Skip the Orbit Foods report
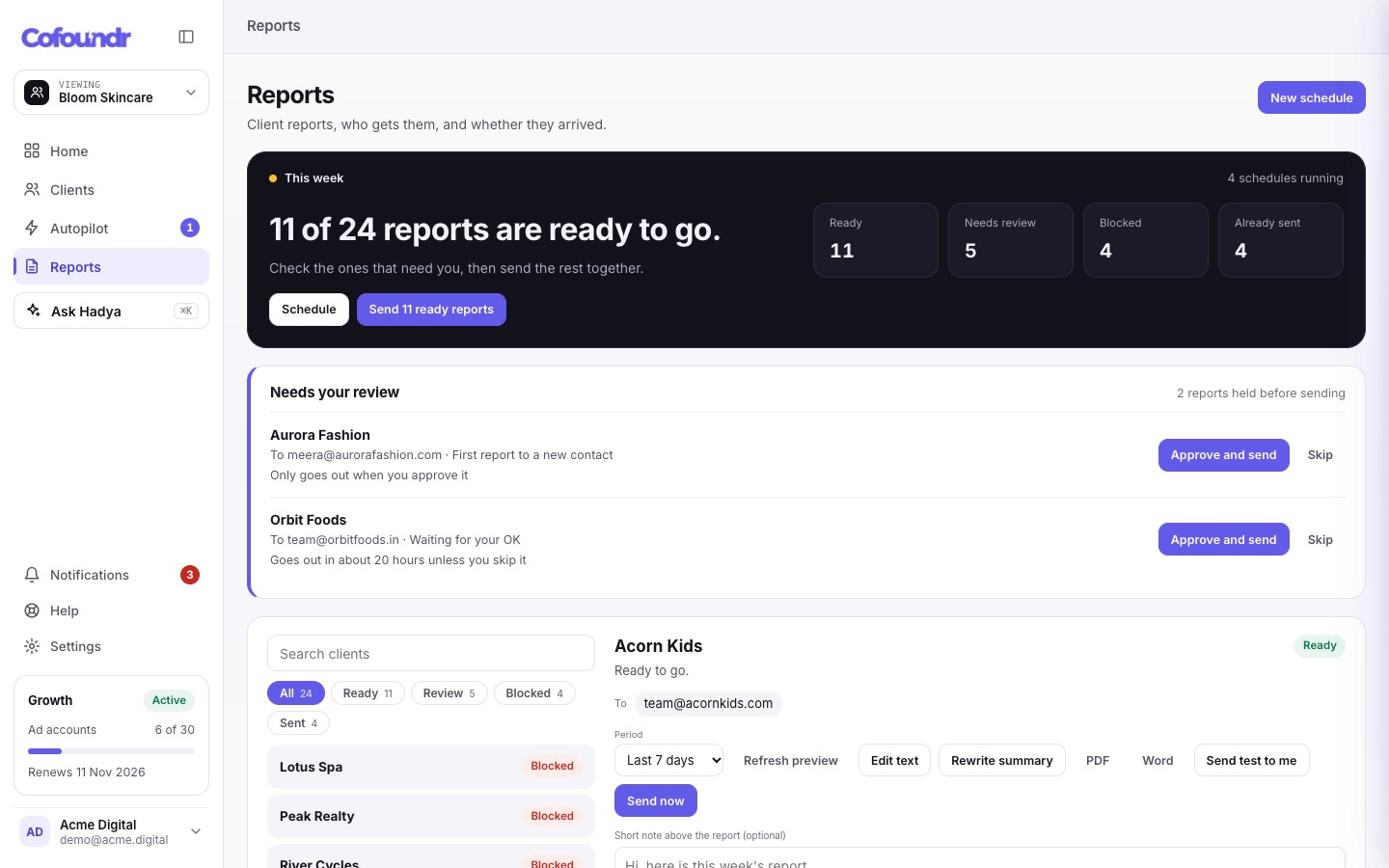This screenshot has width=1389, height=868. pyautogui.click(x=1320, y=540)
